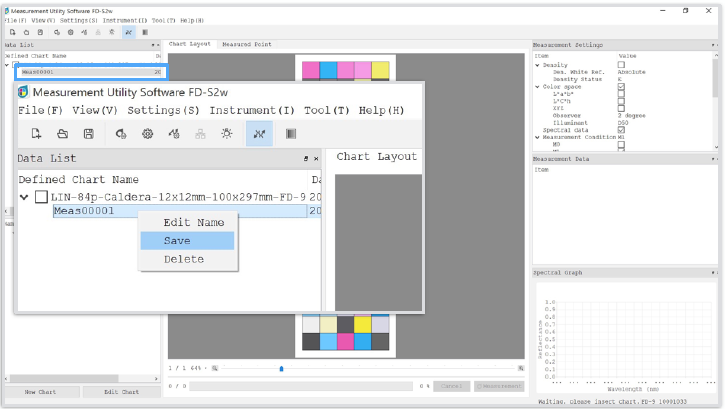
Task: Collapse LIN-84p-Caldera tree node in enlarged inset
Action: (24, 197)
